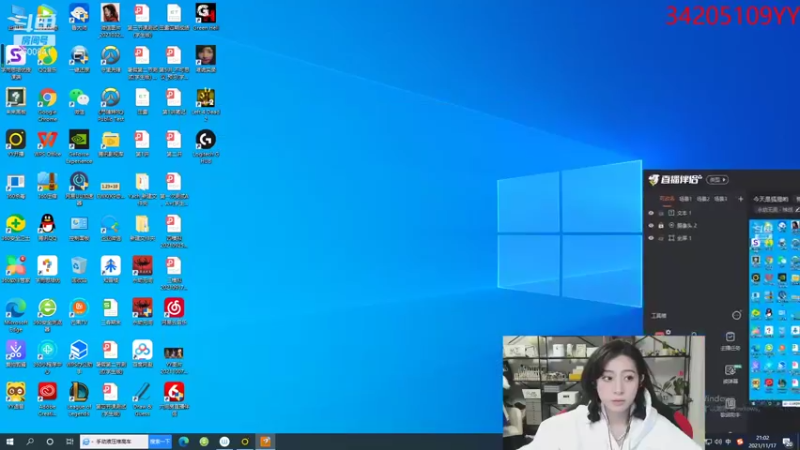
Task: Select the Left 4 Dead 2 shortcut
Action: coord(206,97)
